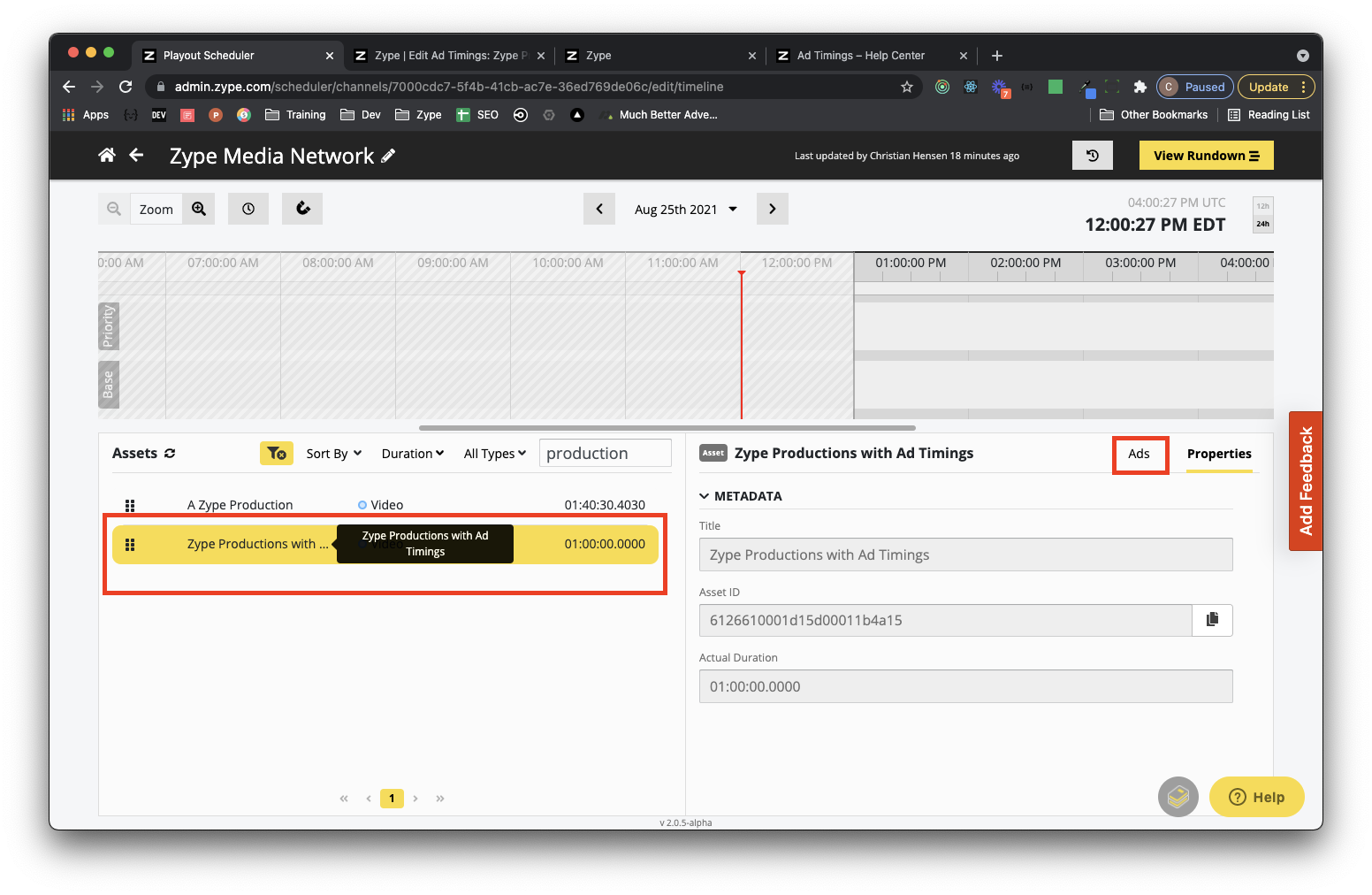Click the View Rundown button

pos(1206,156)
